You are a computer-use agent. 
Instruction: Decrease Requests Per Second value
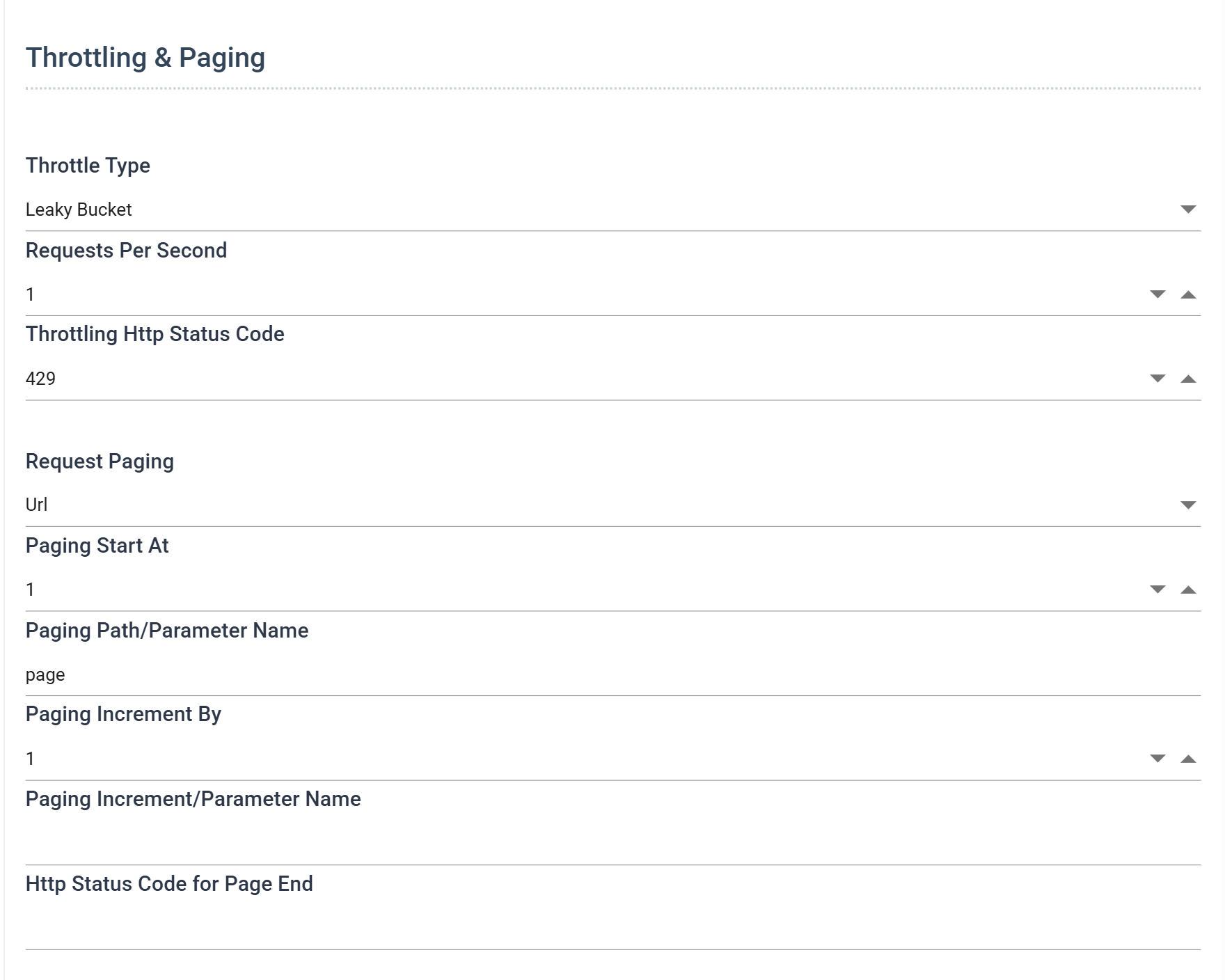1157,294
